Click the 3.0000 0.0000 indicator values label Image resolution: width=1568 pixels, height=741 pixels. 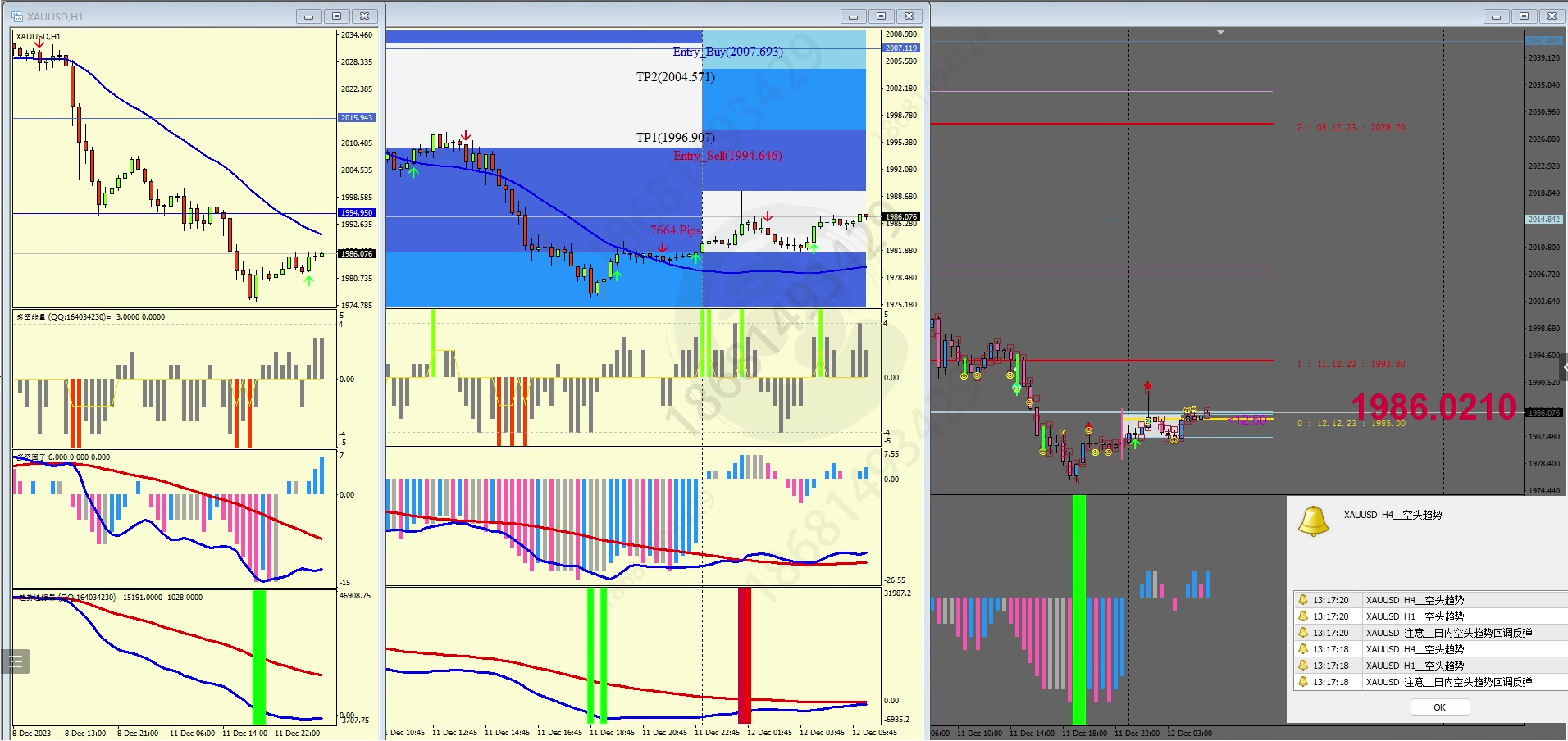coord(140,317)
